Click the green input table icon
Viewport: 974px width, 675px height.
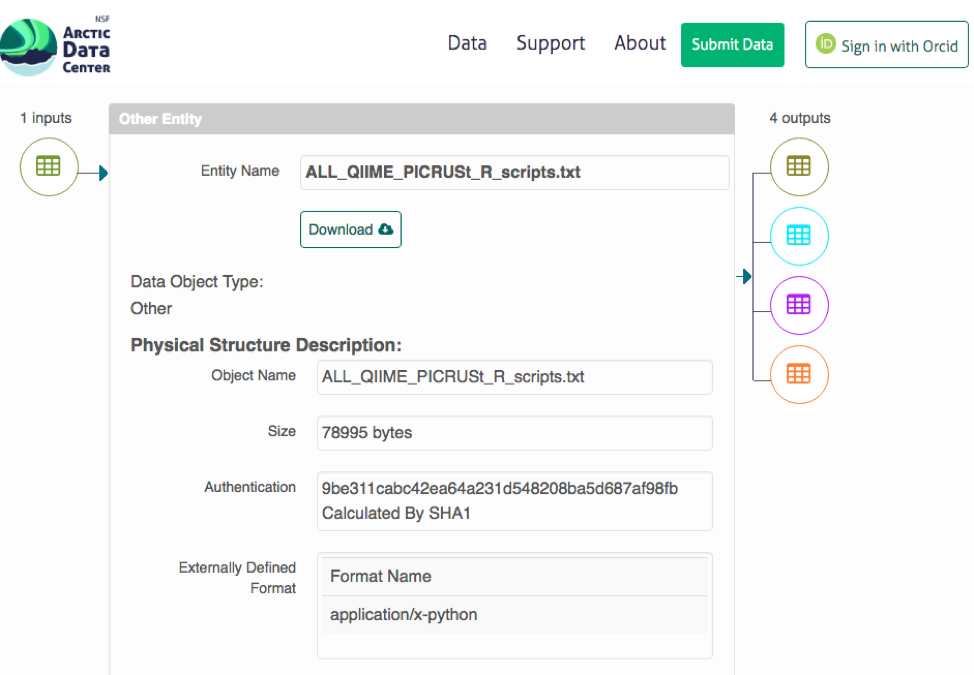48,167
